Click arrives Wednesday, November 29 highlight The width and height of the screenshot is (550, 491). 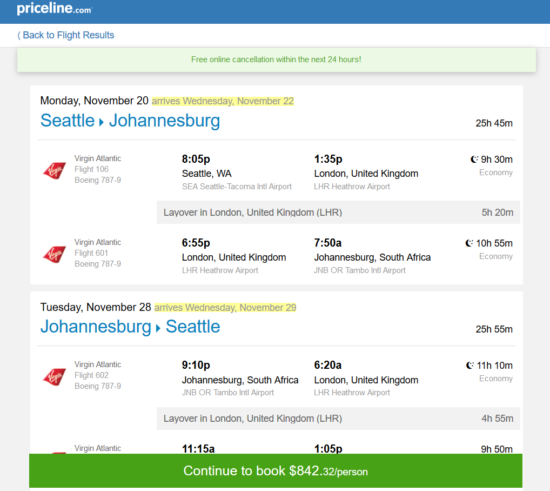point(225,308)
